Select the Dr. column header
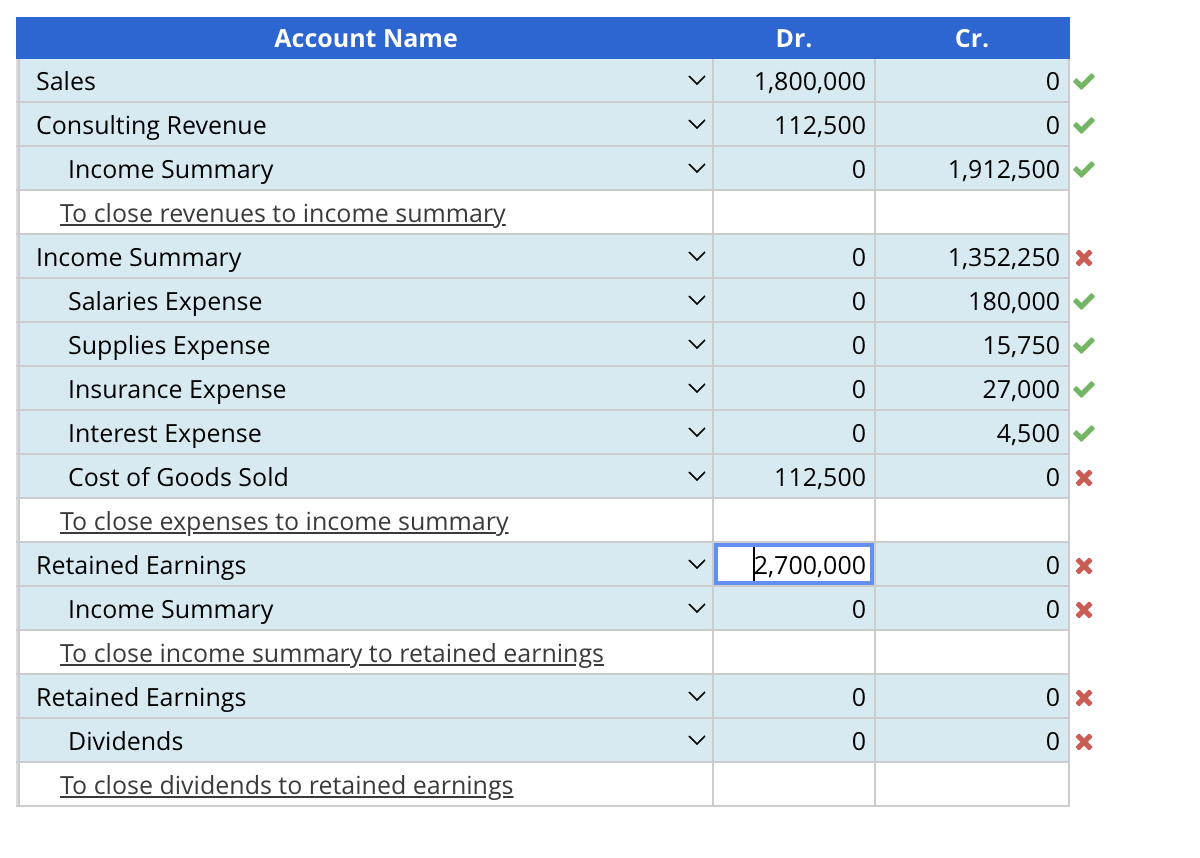1200x858 pixels. click(x=793, y=38)
